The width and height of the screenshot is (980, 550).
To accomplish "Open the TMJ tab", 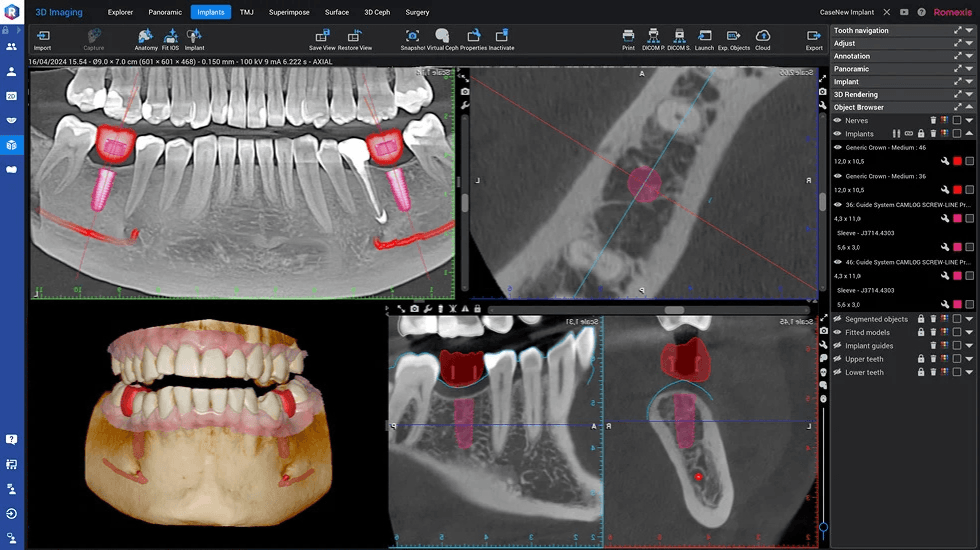I will pos(247,12).
